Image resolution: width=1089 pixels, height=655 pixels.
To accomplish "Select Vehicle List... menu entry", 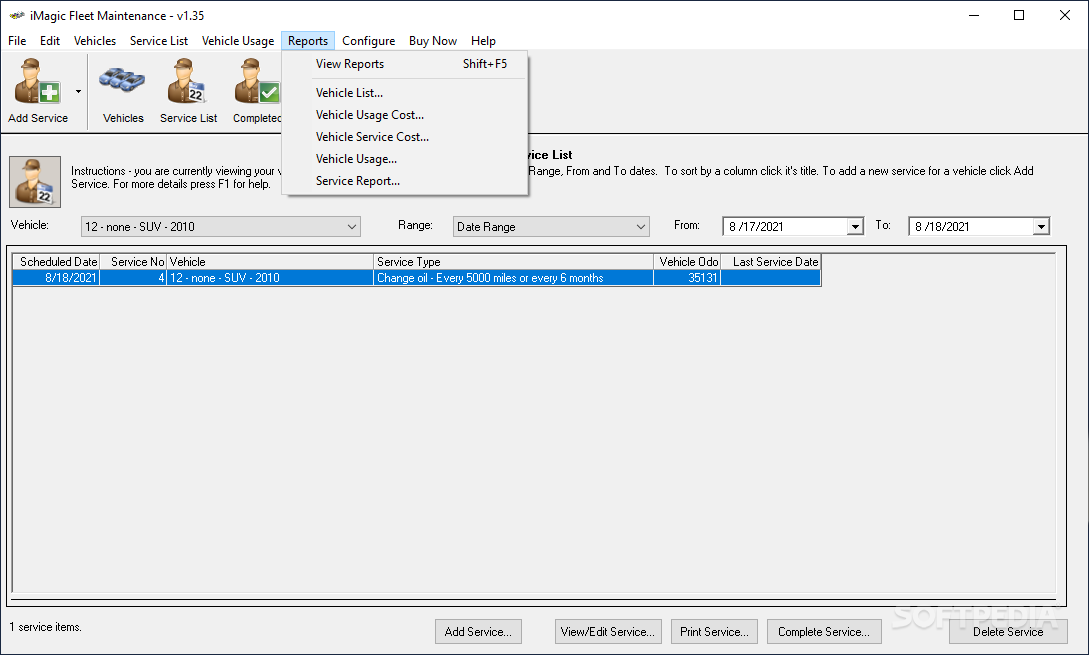I will (x=406, y=93).
